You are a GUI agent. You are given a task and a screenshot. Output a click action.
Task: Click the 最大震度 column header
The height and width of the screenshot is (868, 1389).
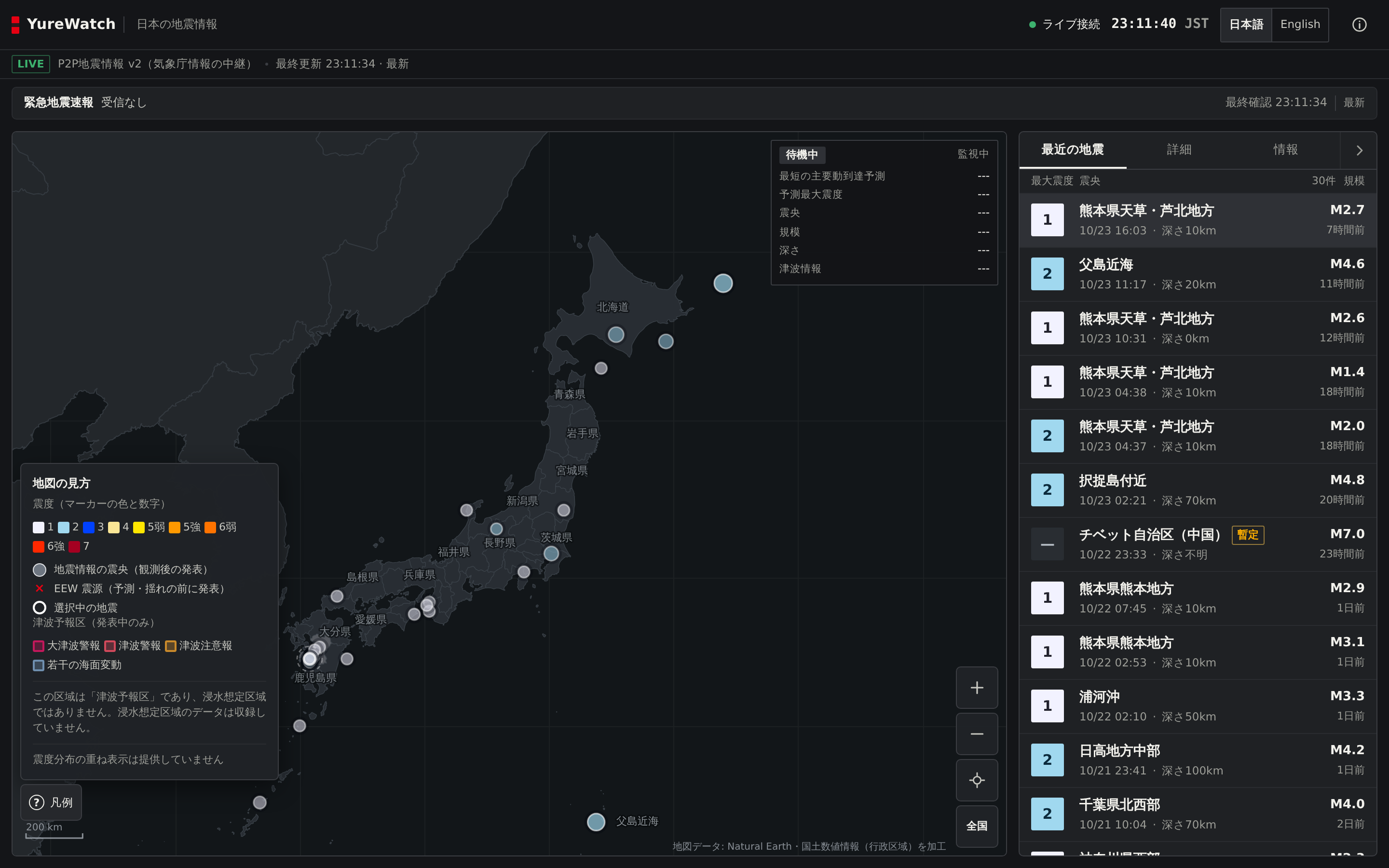click(1051, 181)
